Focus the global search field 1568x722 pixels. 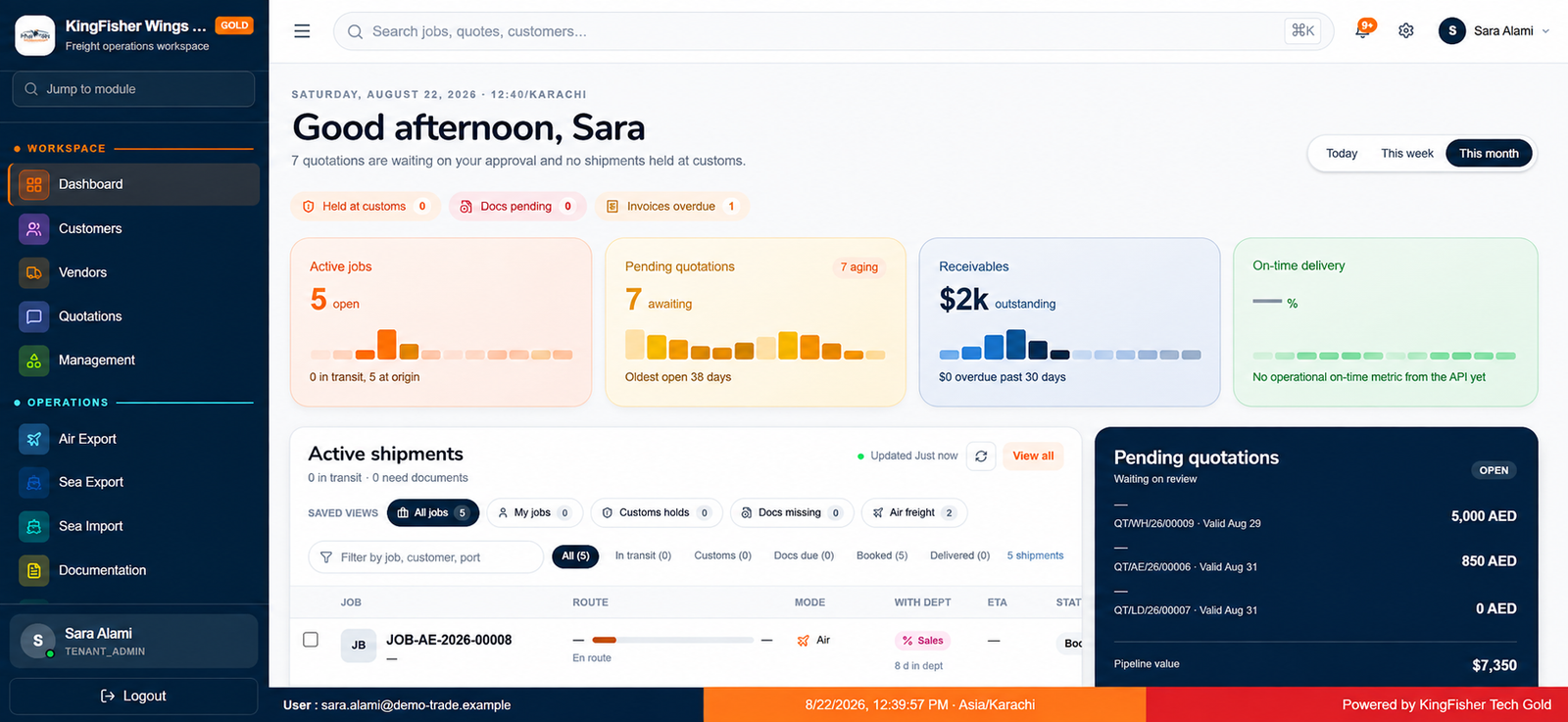(833, 31)
